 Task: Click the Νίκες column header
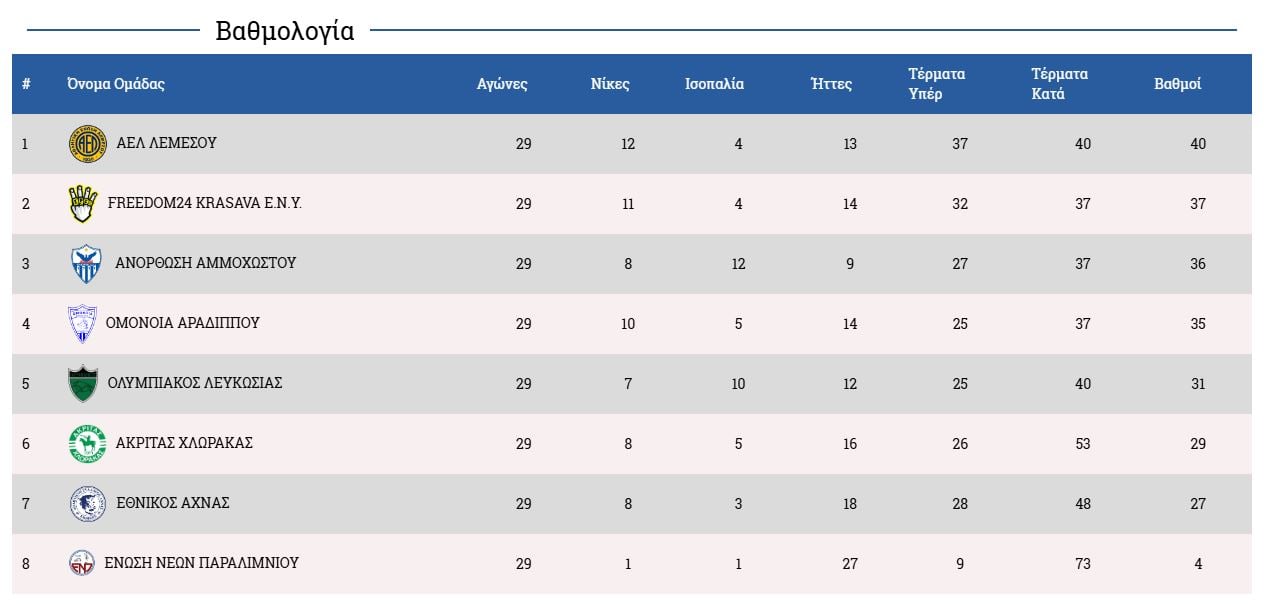click(610, 84)
